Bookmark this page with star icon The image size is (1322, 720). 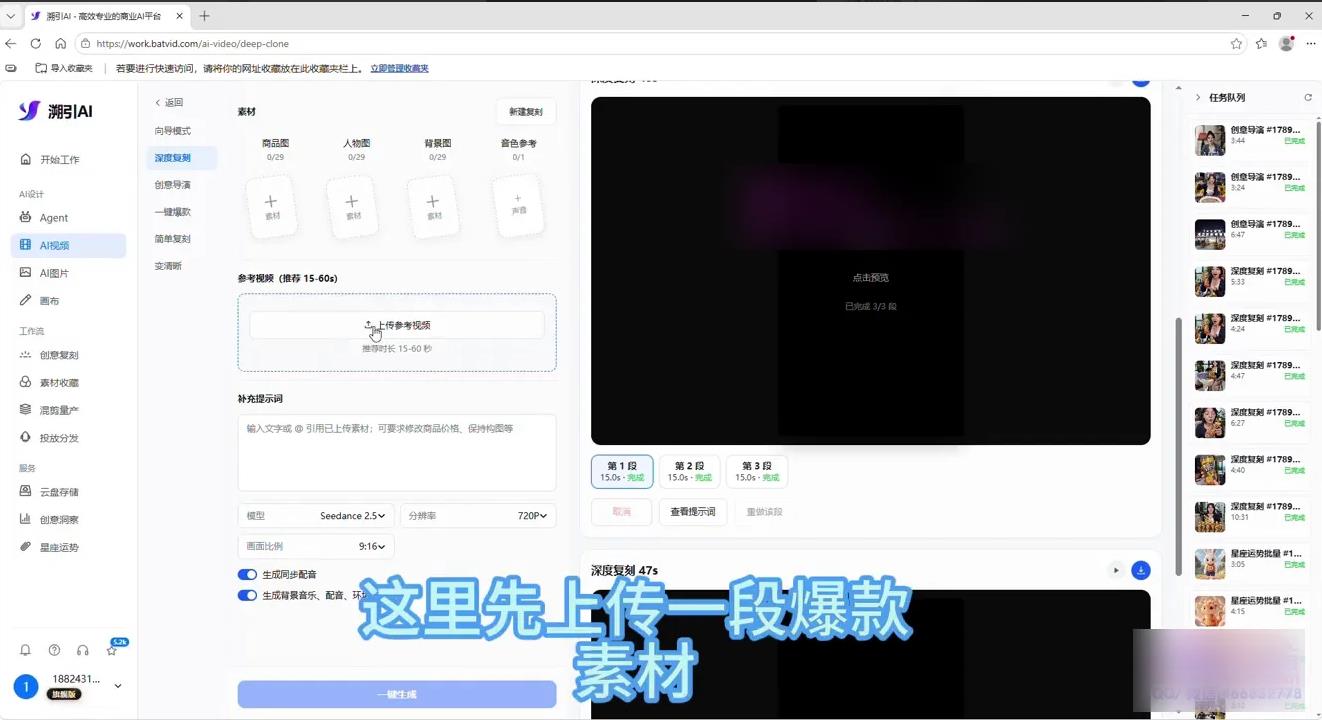(x=1237, y=44)
